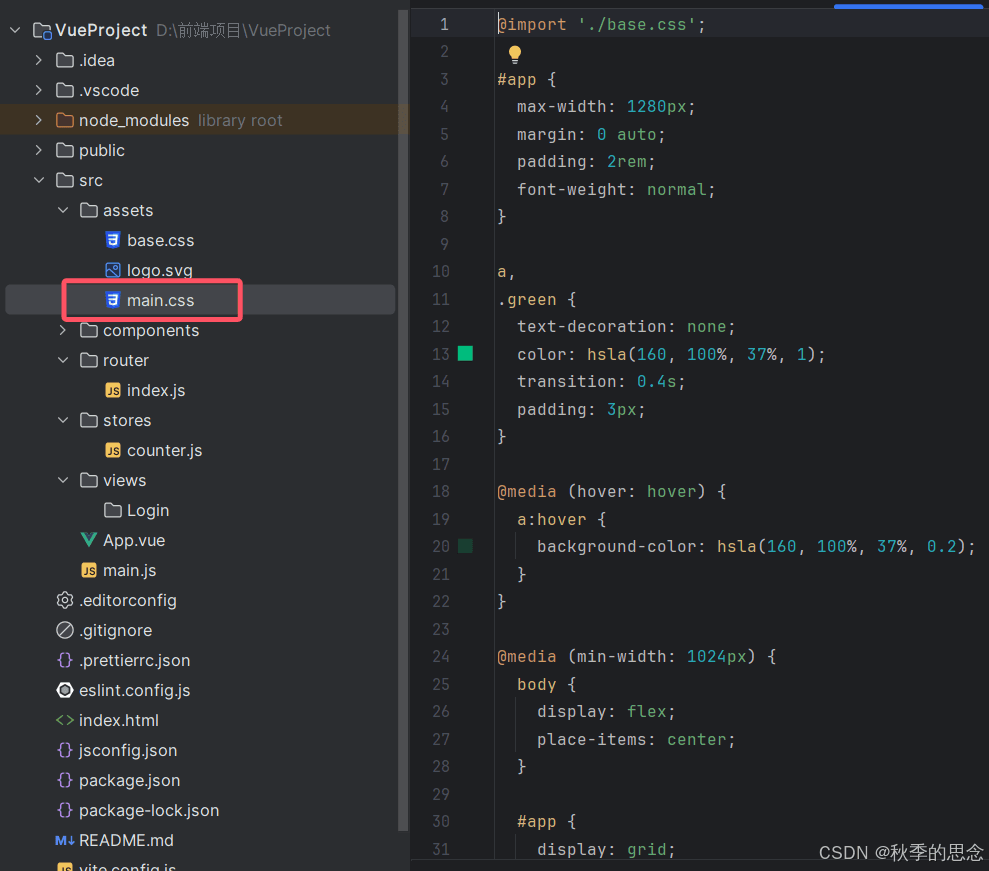The image size is (989, 871).
Task: Open eslint.config.js file
Action: pos(134,690)
